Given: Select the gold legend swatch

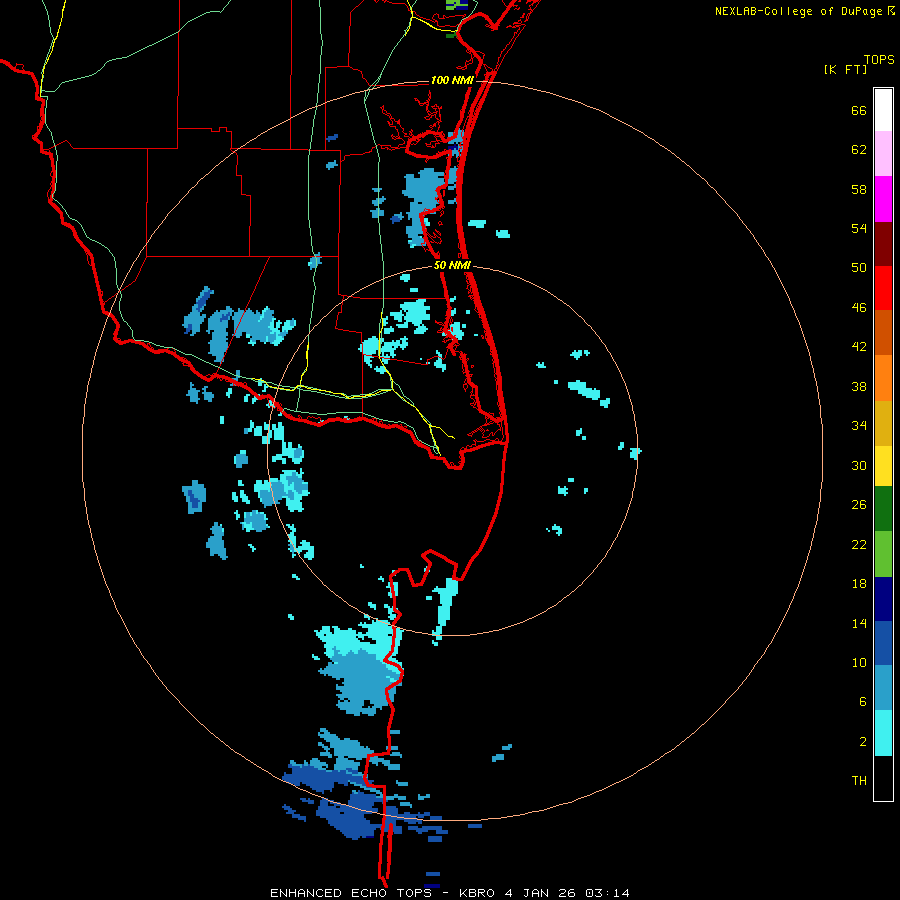Looking at the screenshot, I should click(x=883, y=423).
